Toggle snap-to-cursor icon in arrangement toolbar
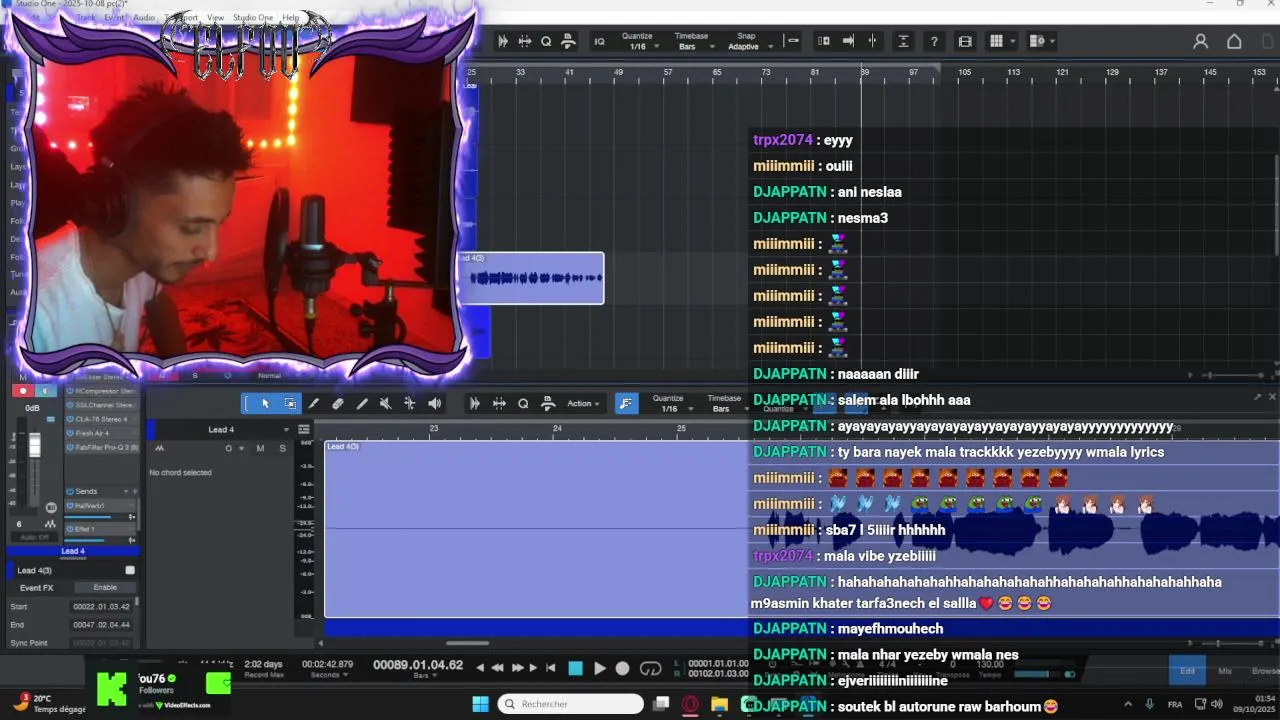Image resolution: width=1280 pixels, height=720 pixels. [872, 41]
